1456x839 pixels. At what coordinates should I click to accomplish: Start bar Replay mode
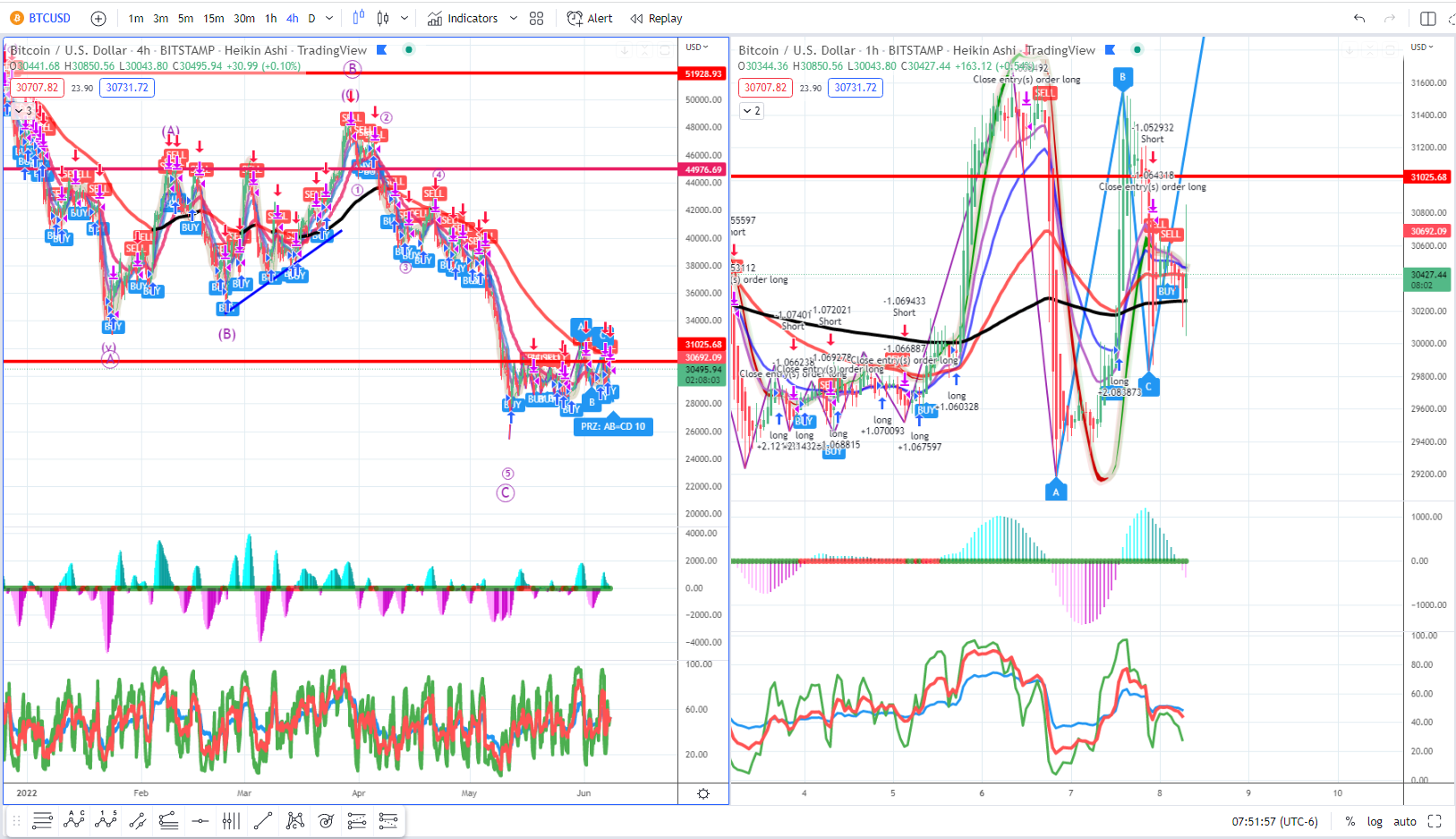pos(656,18)
